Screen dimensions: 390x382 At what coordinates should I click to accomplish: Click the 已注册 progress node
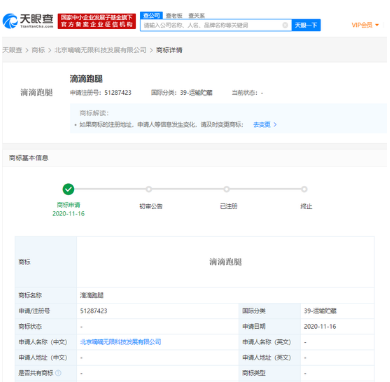point(227,189)
